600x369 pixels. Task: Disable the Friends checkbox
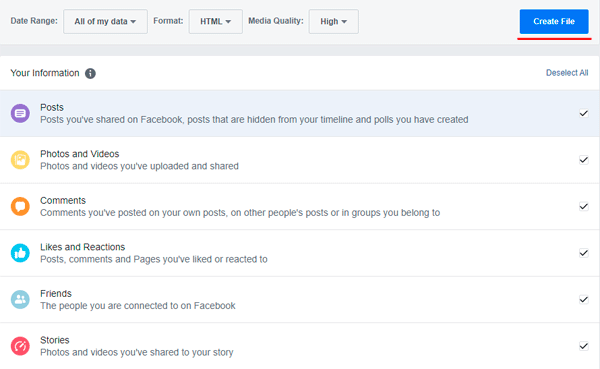coord(584,299)
